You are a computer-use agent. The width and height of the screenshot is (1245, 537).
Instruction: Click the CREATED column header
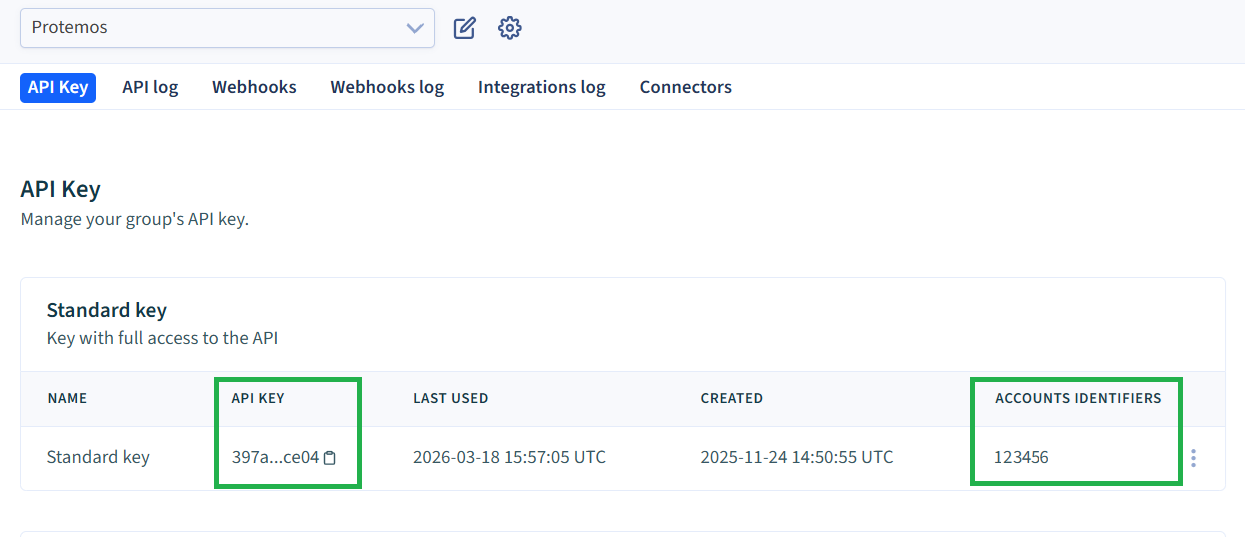(x=731, y=398)
